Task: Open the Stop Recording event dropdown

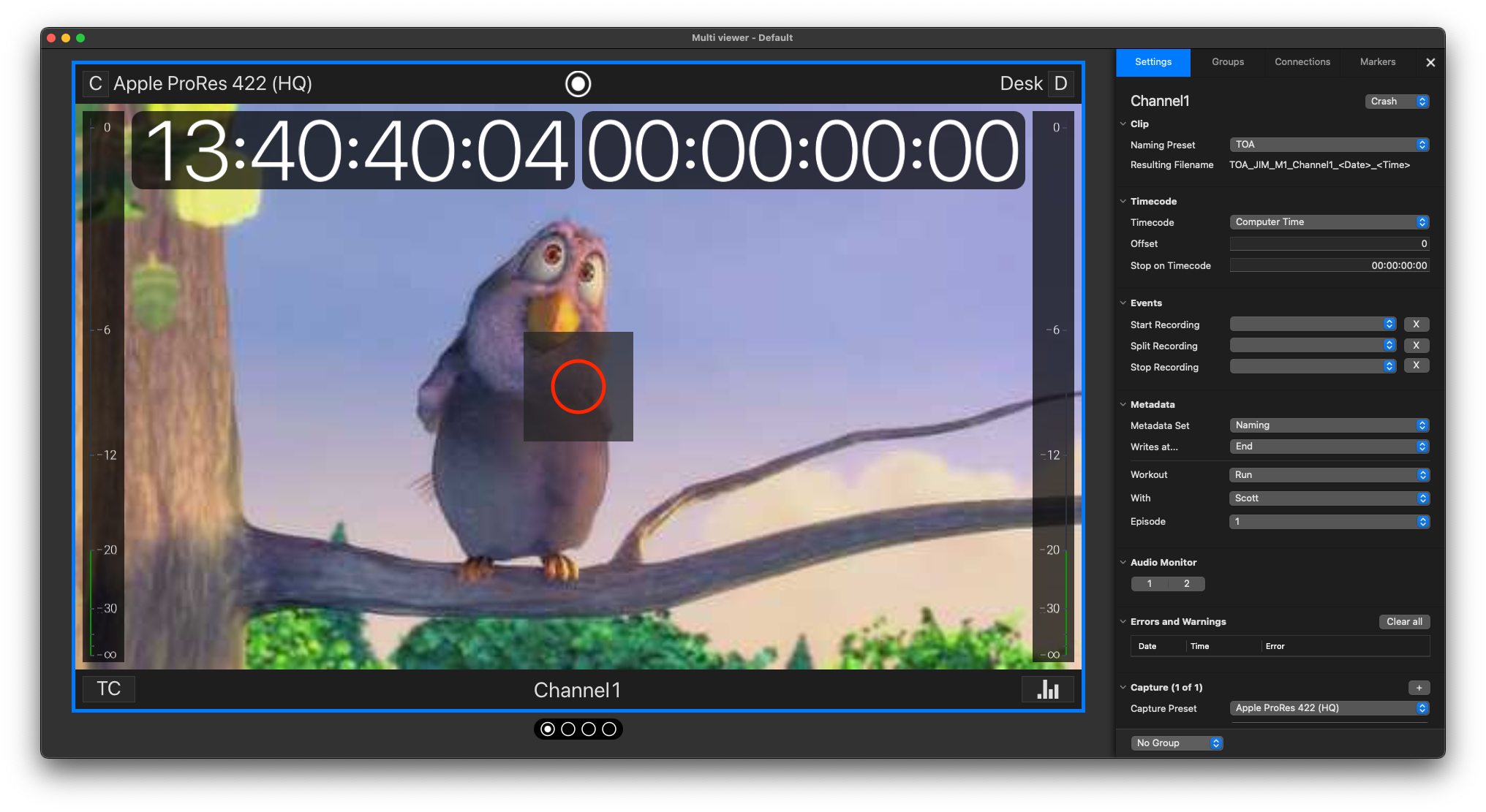Action: (1313, 366)
